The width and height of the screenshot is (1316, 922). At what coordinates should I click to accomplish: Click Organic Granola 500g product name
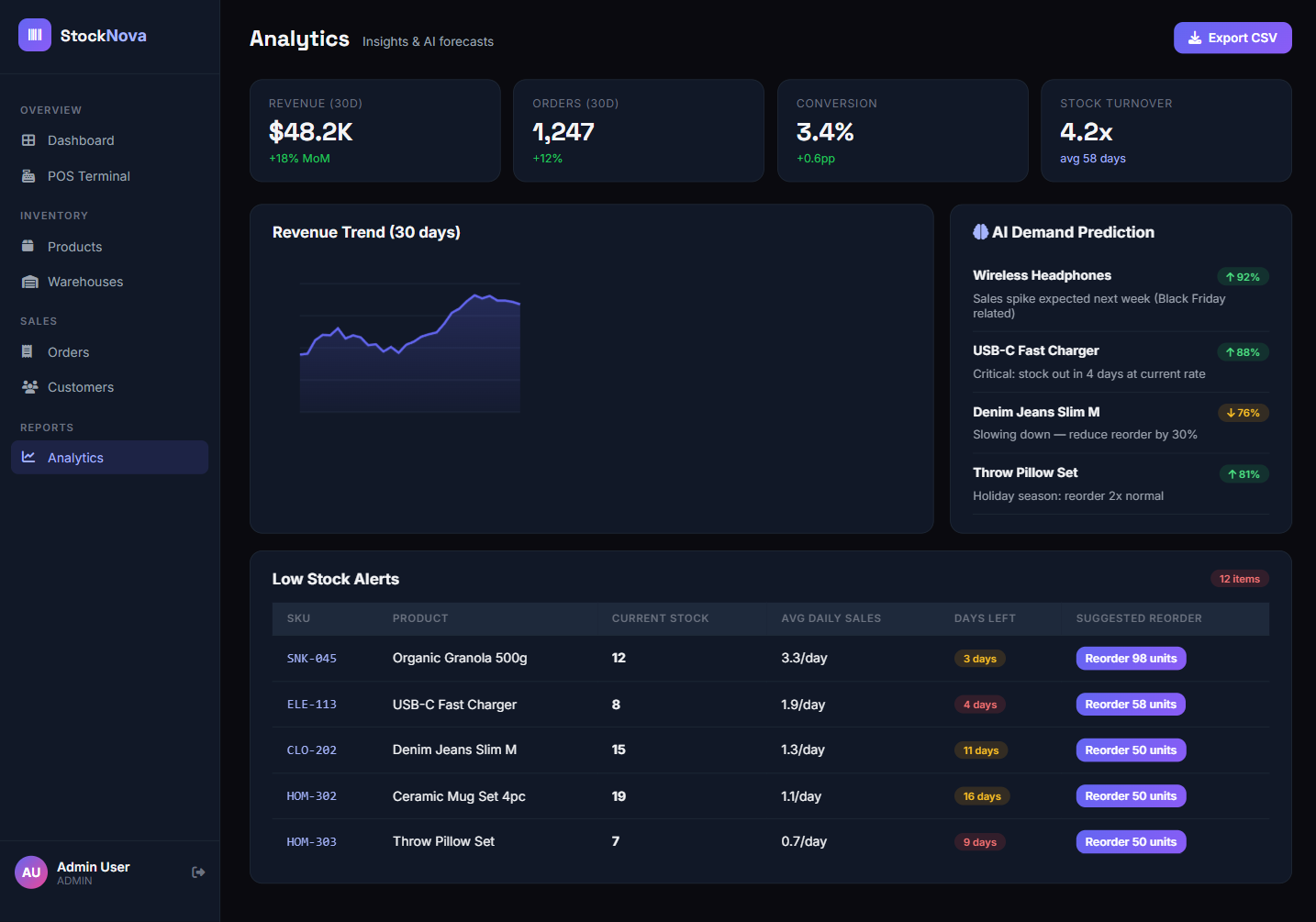tap(460, 658)
